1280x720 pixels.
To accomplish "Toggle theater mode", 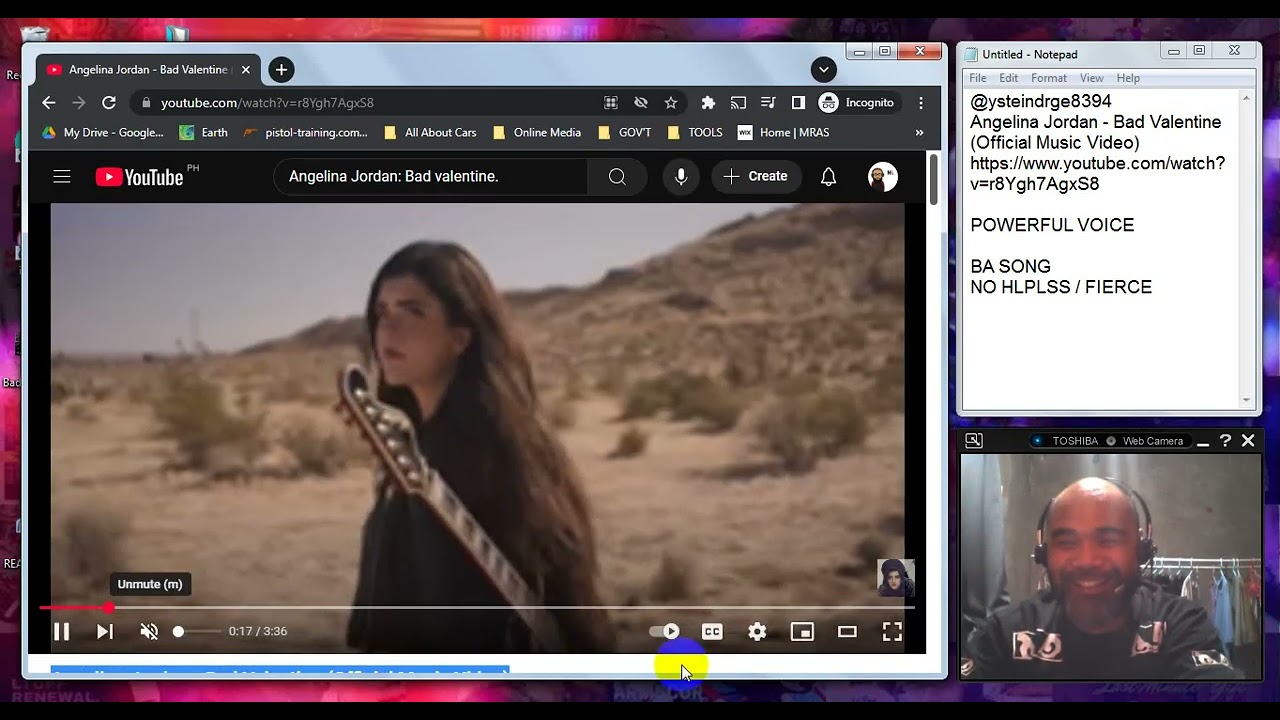I will (847, 631).
